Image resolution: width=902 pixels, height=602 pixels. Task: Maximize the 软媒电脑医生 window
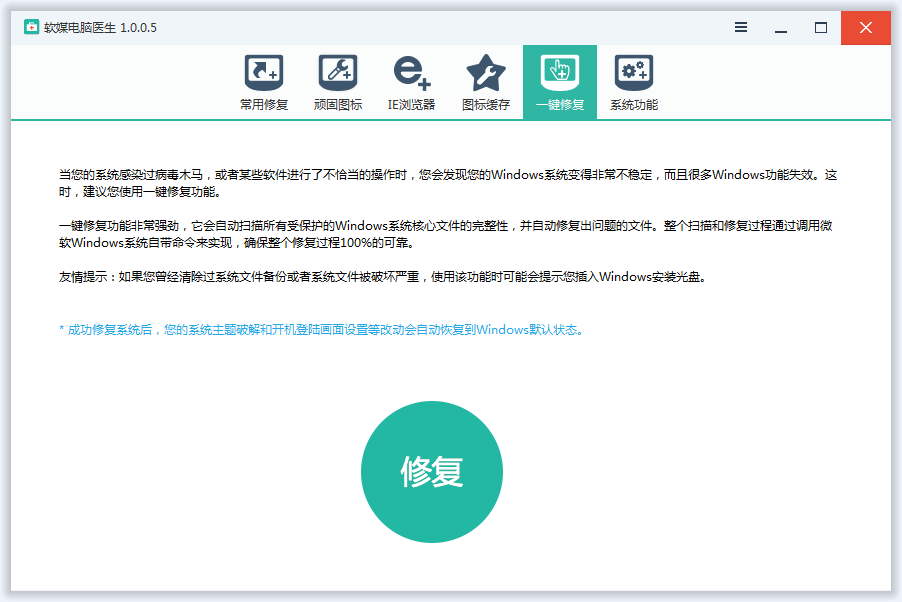click(821, 28)
